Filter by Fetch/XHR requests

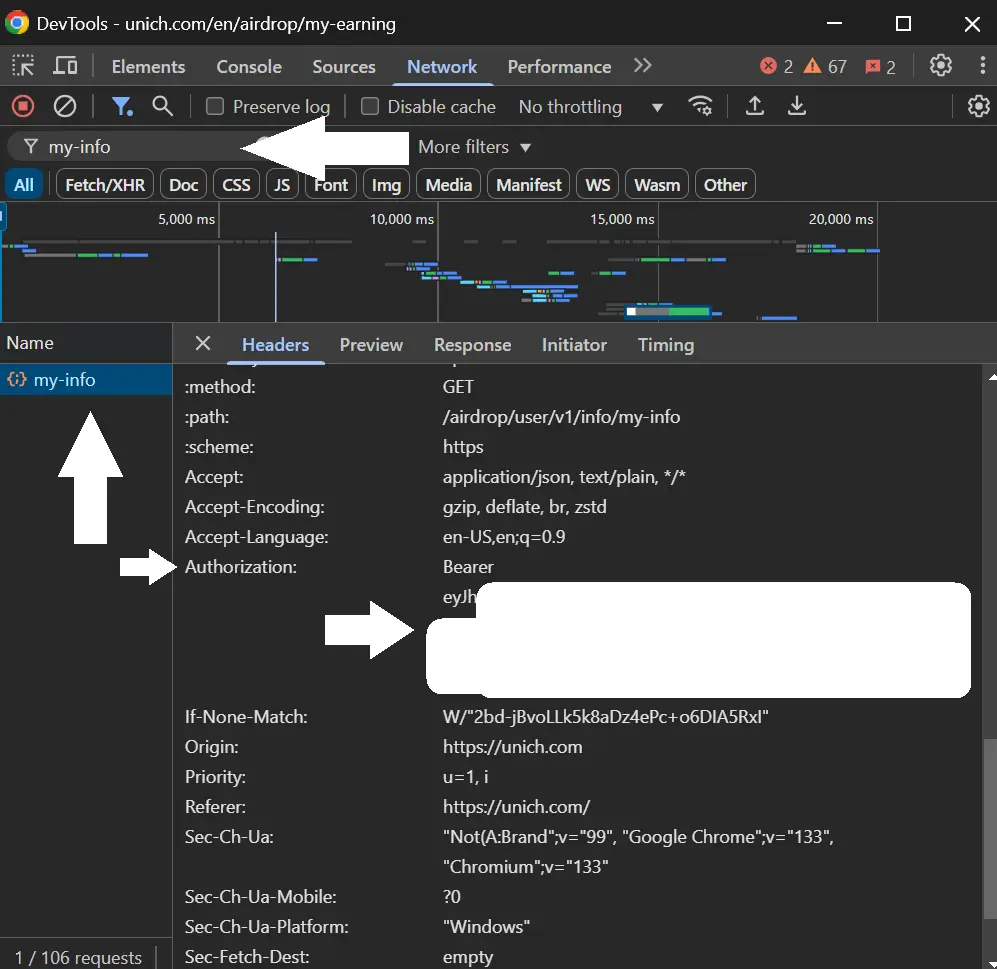click(x=105, y=184)
